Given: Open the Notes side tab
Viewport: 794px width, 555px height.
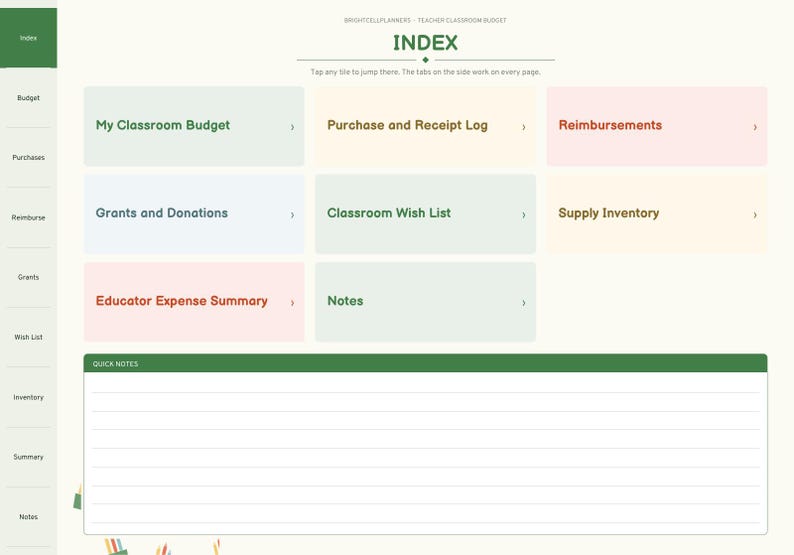Looking at the screenshot, I should pyautogui.click(x=28, y=517).
